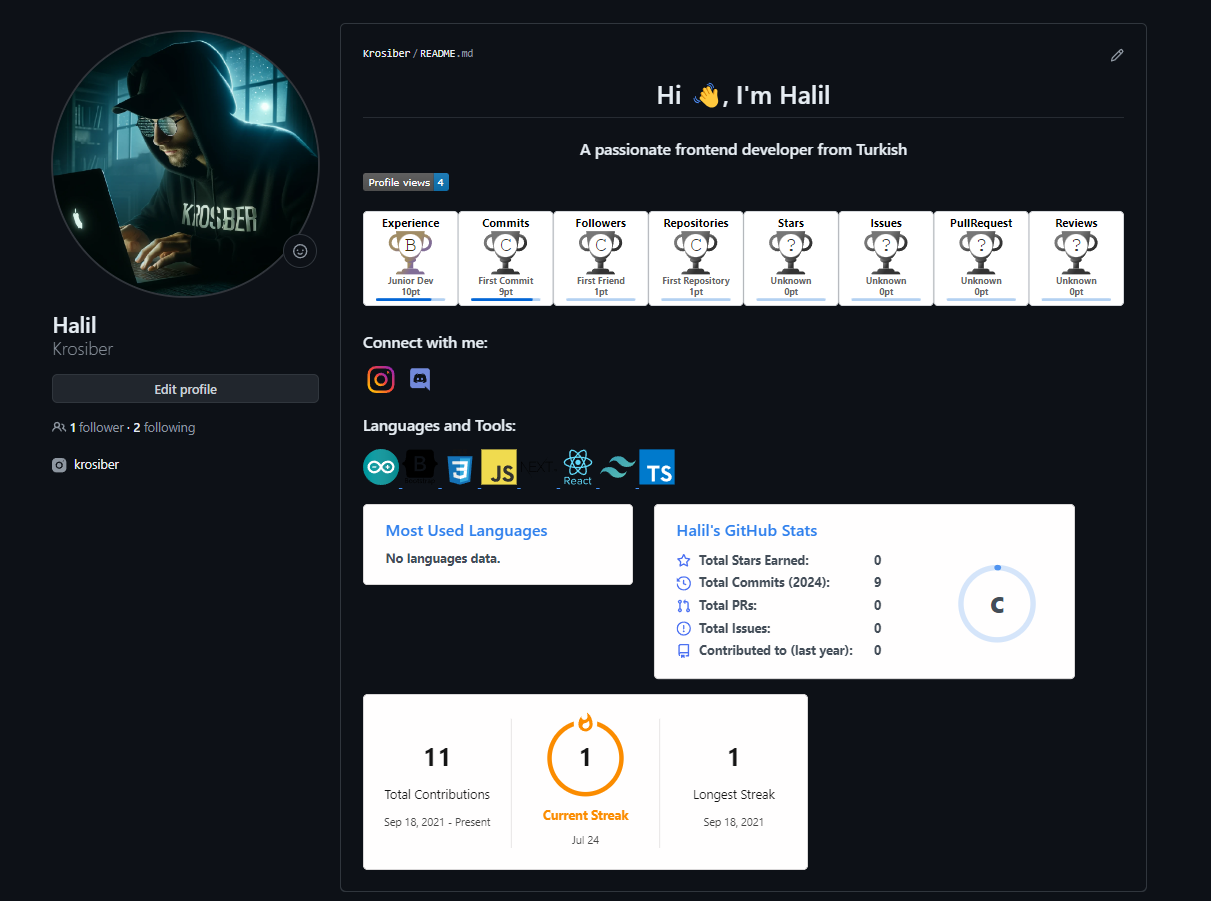The width and height of the screenshot is (1211, 901).
Task: Click the Profile views badge
Action: (406, 182)
